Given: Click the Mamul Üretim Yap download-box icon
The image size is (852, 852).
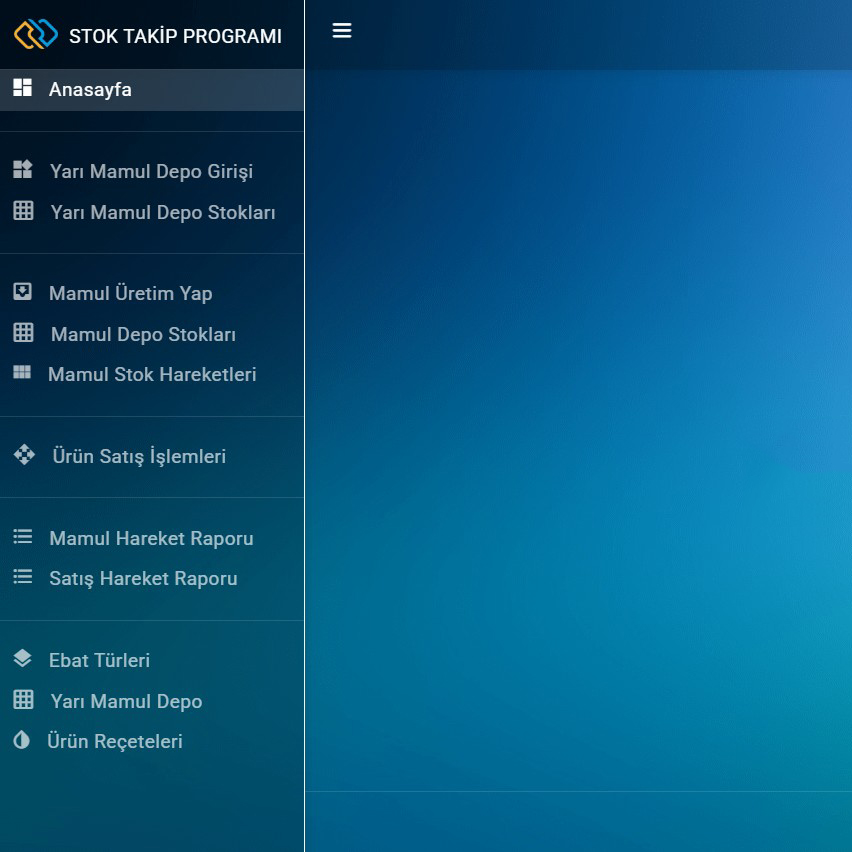Looking at the screenshot, I should 22,291.
